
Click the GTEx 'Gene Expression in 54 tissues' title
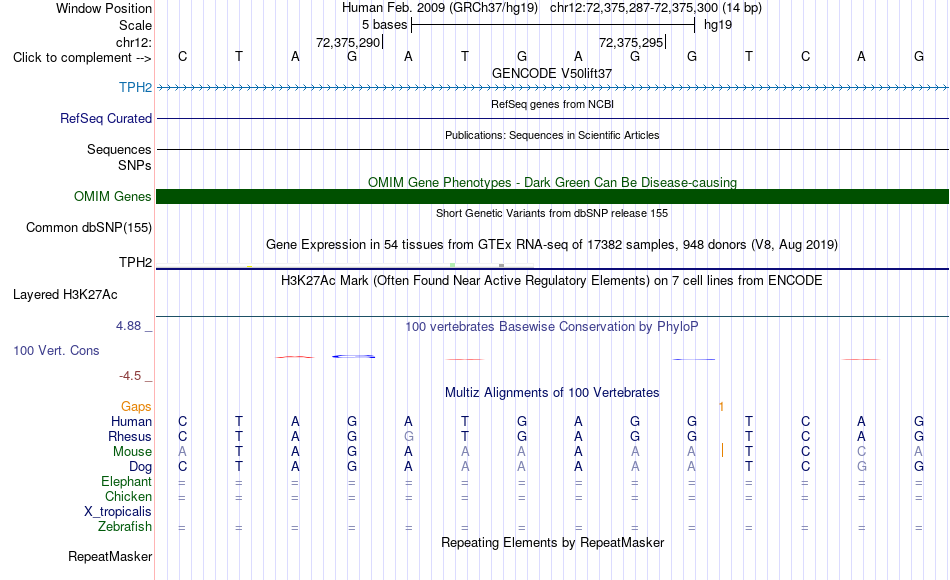click(552, 245)
